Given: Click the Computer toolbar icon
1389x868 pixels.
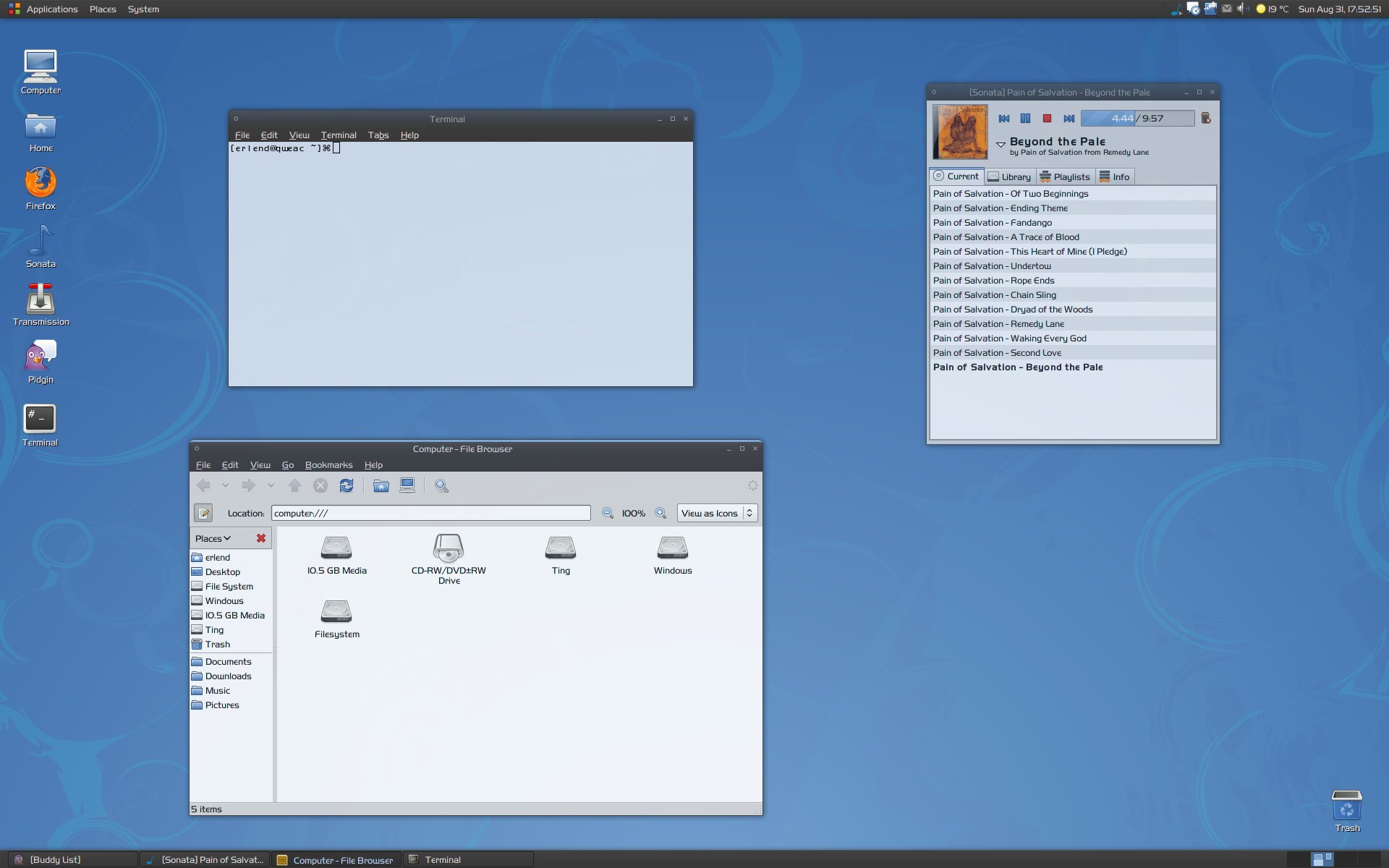Looking at the screenshot, I should [407, 485].
